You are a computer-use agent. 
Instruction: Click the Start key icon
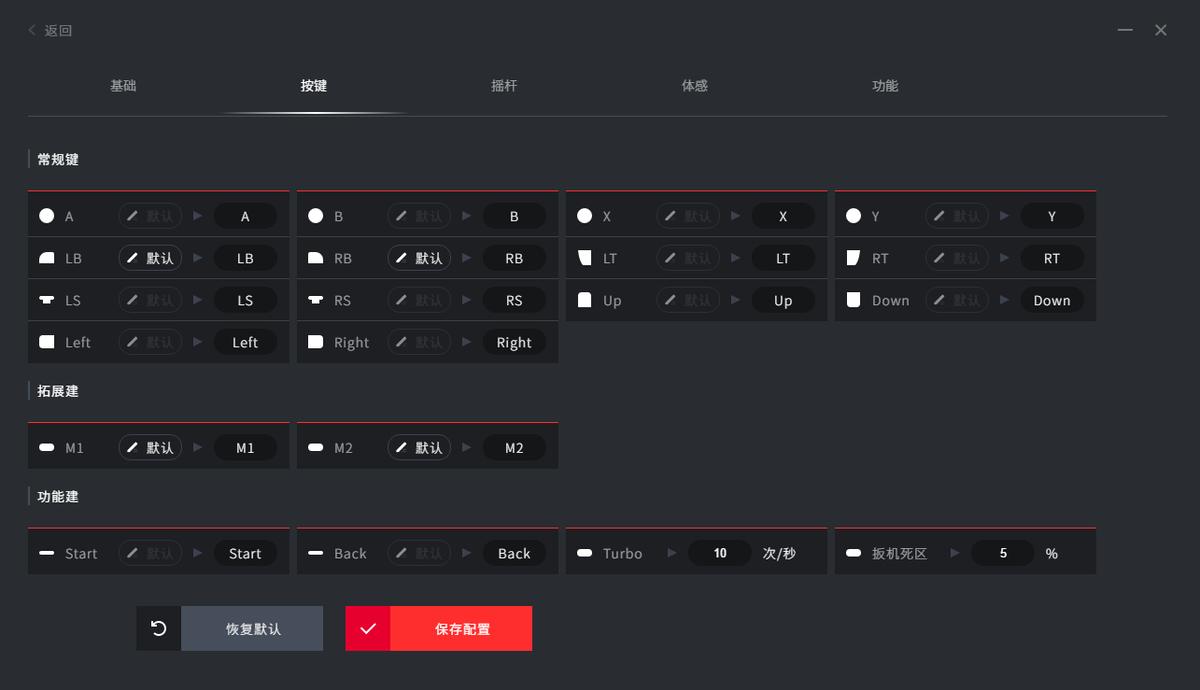tap(46, 552)
